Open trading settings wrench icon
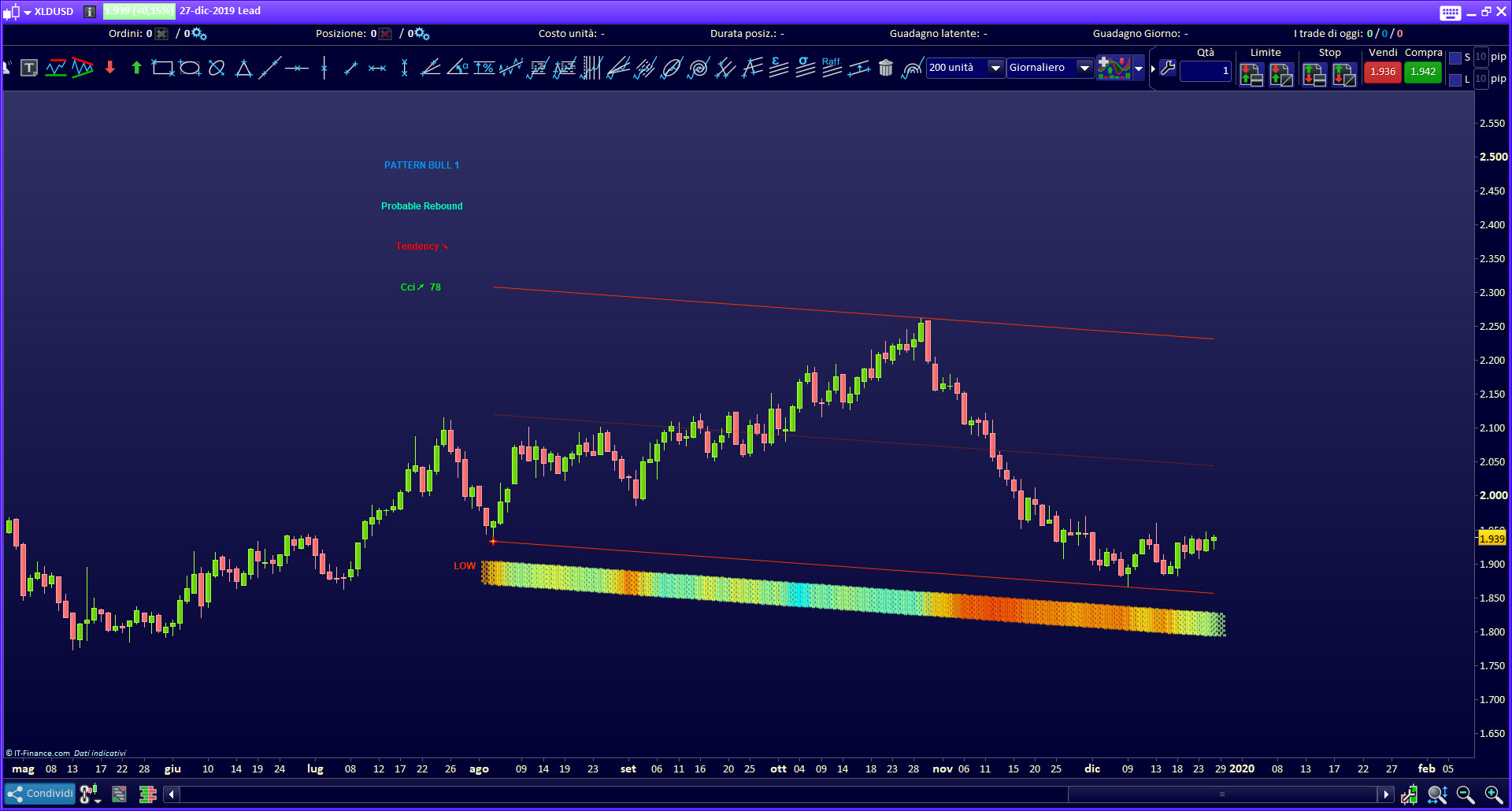The image size is (1512, 811). click(1168, 69)
